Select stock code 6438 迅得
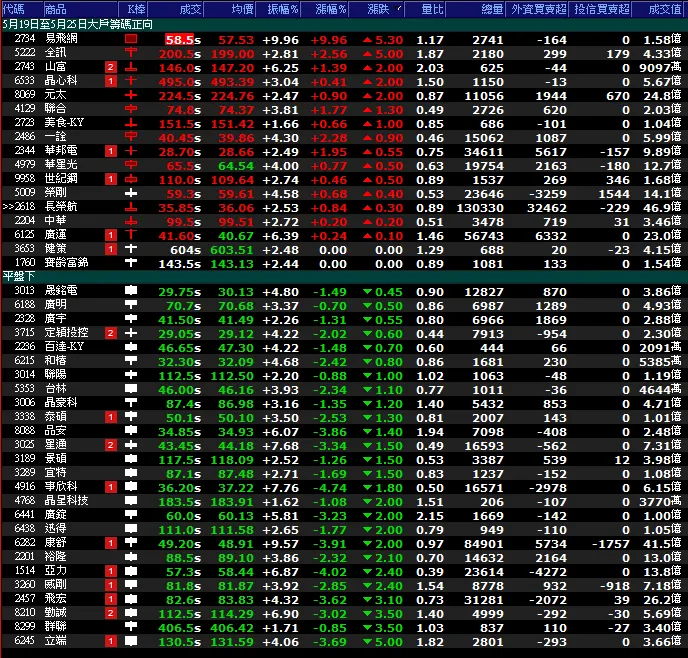Image resolution: width=688 pixels, height=658 pixels. pos(25,528)
